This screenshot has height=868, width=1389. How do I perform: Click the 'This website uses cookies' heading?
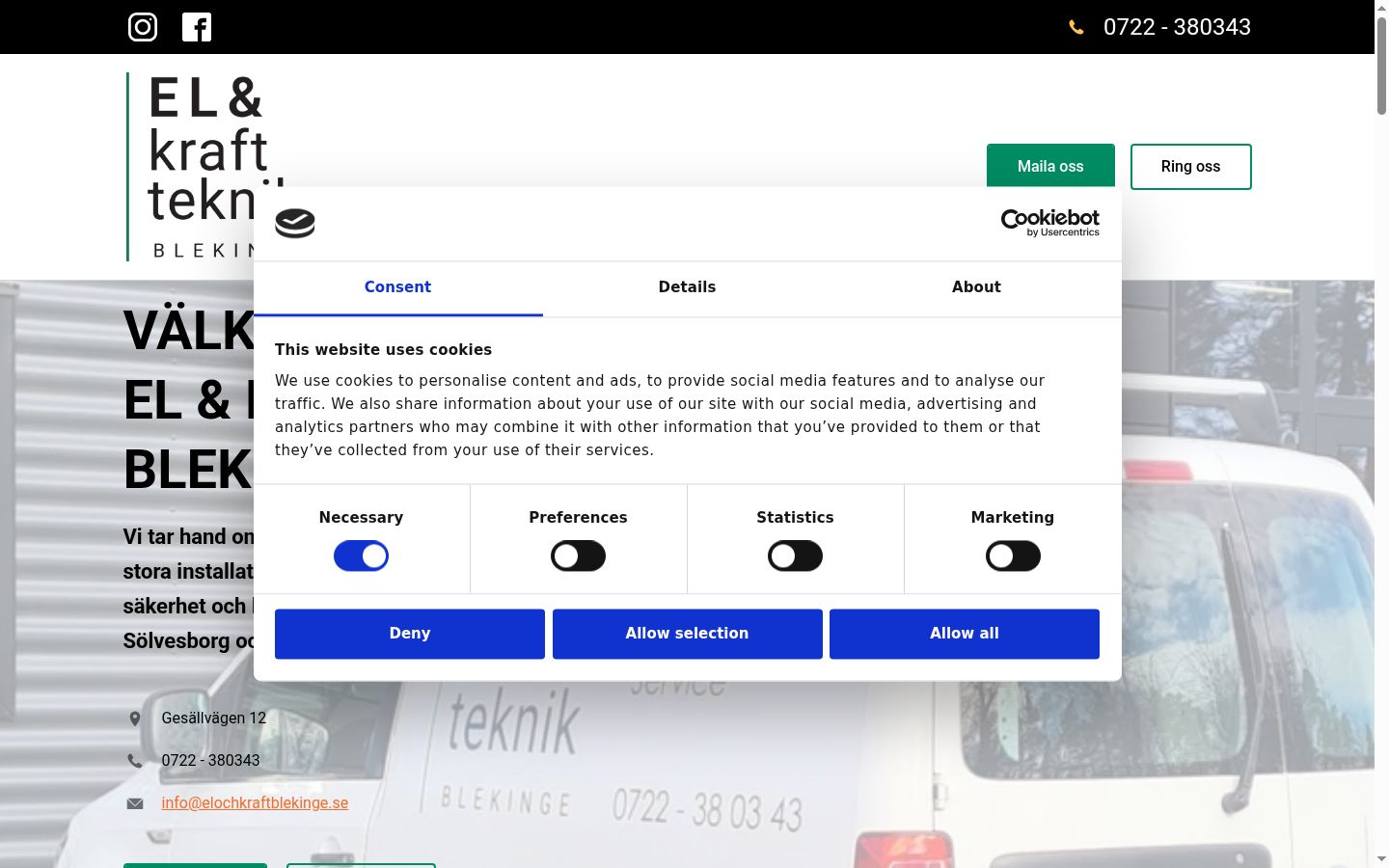(383, 350)
